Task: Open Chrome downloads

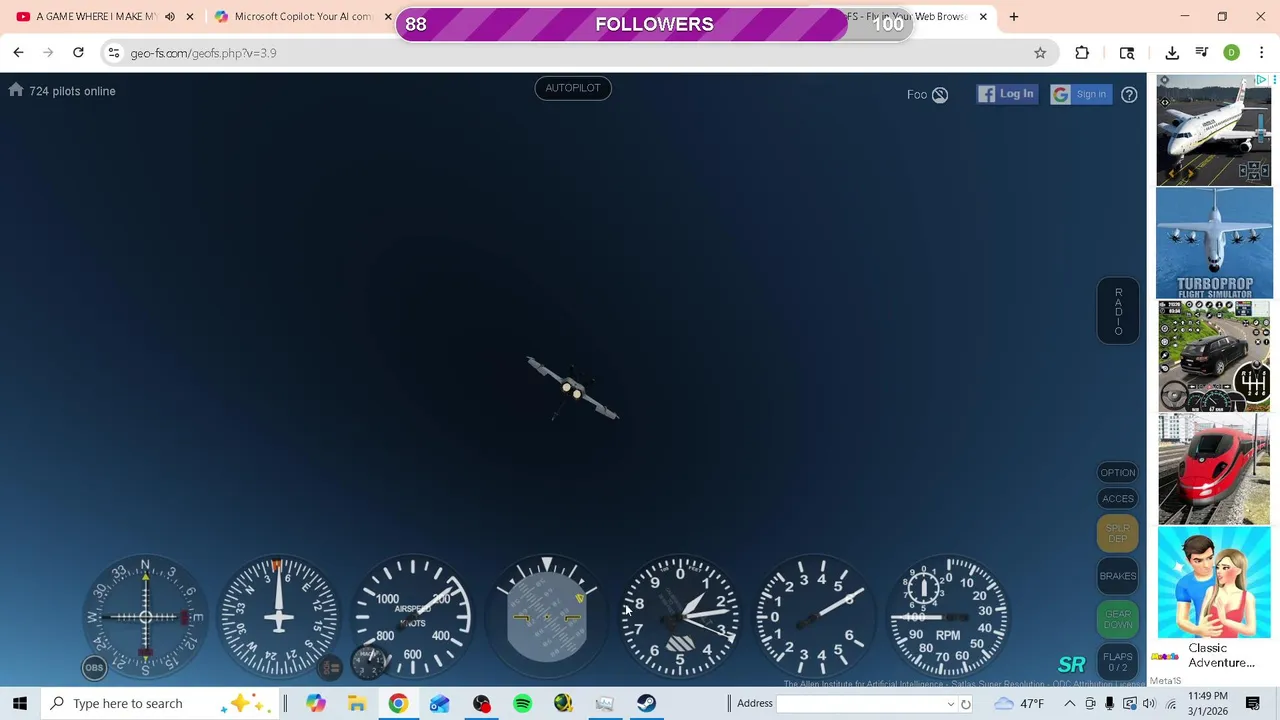Action: pyautogui.click(x=1172, y=53)
